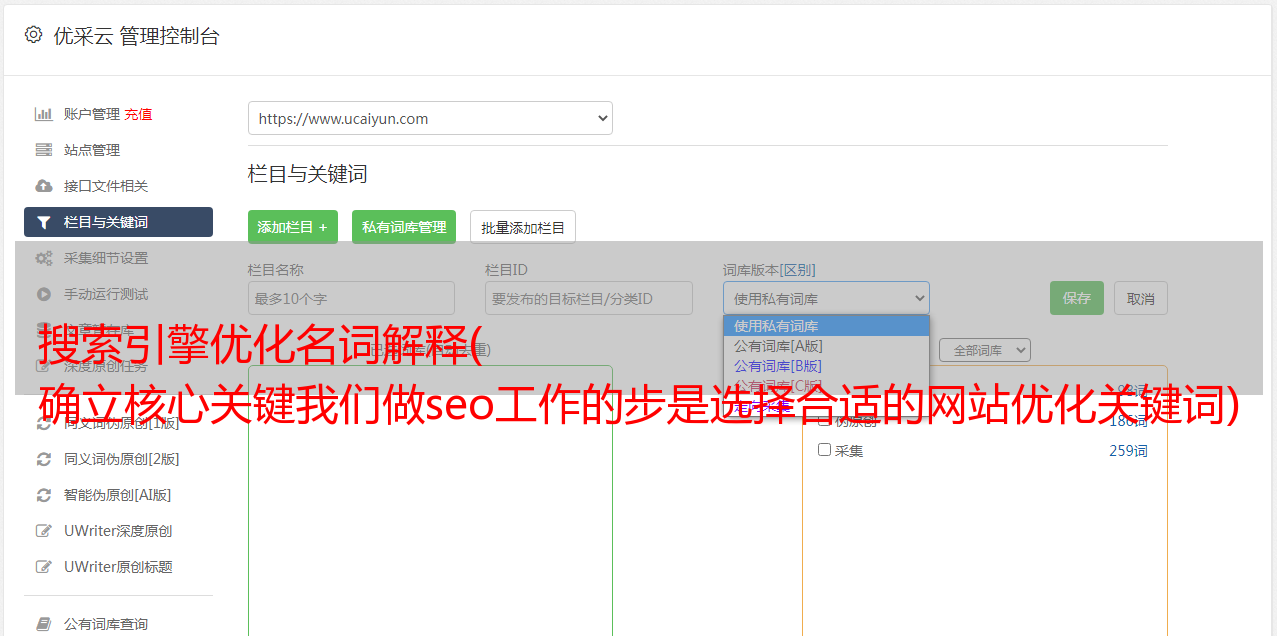This screenshot has width=1277, height=636.
Task: Click the server icon for 站点管理
Action: click(x=43, y=150)
